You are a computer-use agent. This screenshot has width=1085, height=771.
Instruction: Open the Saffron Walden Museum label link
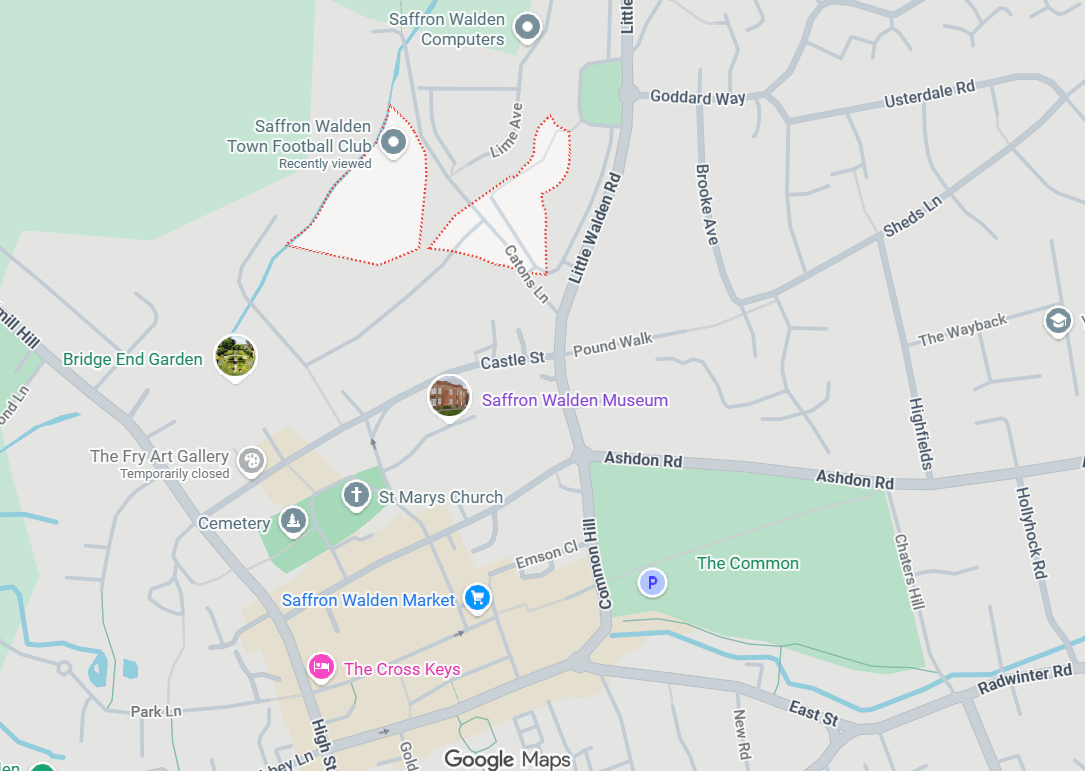(575, 400)
